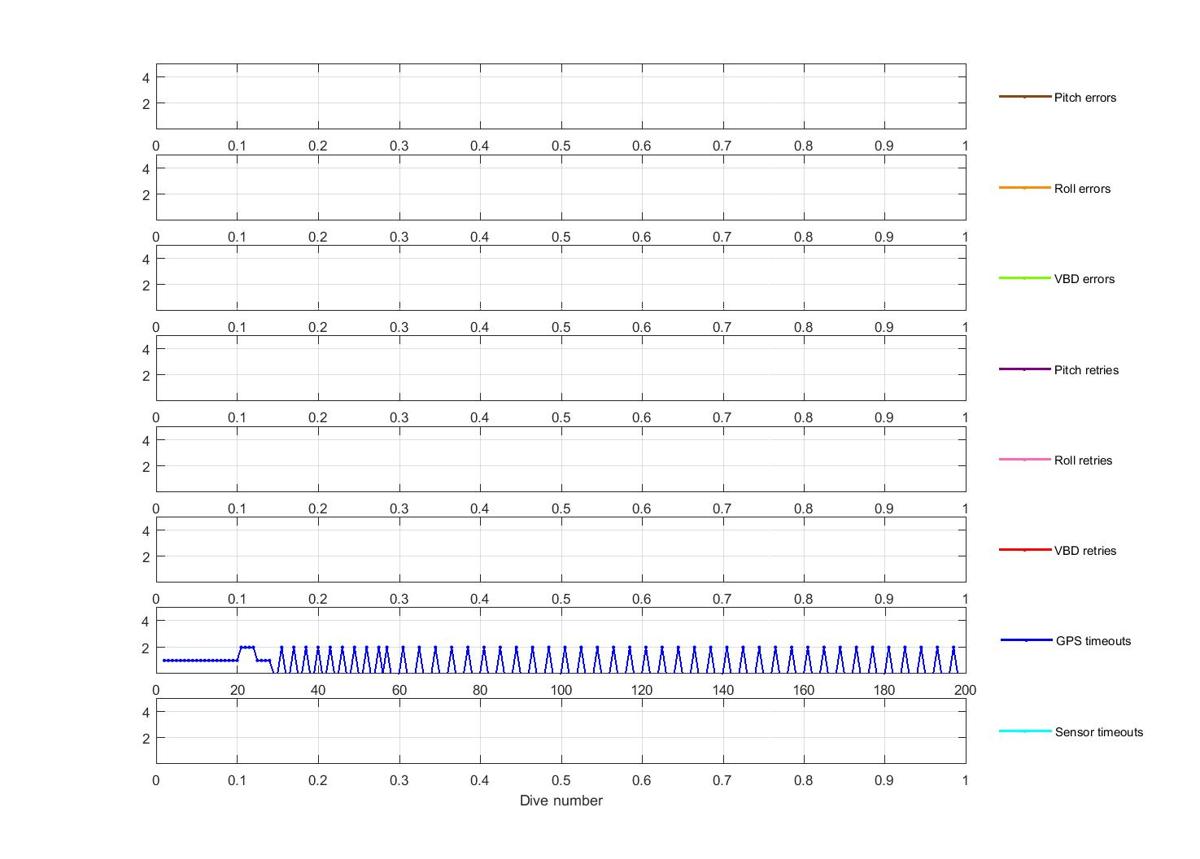Click x-axis tick label 20
Screen dimensions: 1200x859
pos(237,690)
